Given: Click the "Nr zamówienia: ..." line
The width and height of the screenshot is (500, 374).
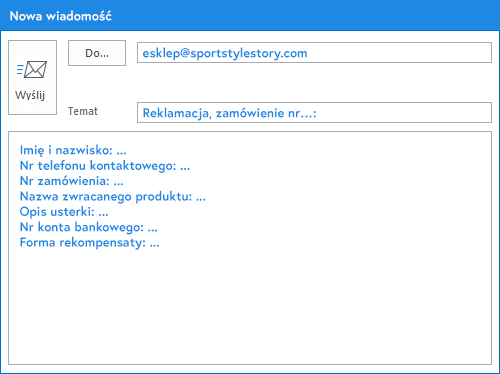Looking at the screenshot, I should (x=72, y=181).
